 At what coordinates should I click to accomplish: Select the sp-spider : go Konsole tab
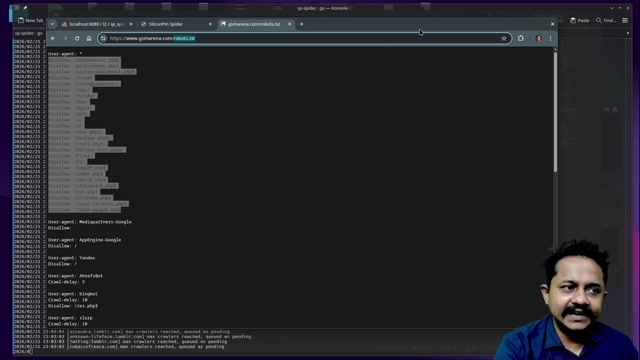[x=29, y=33]
